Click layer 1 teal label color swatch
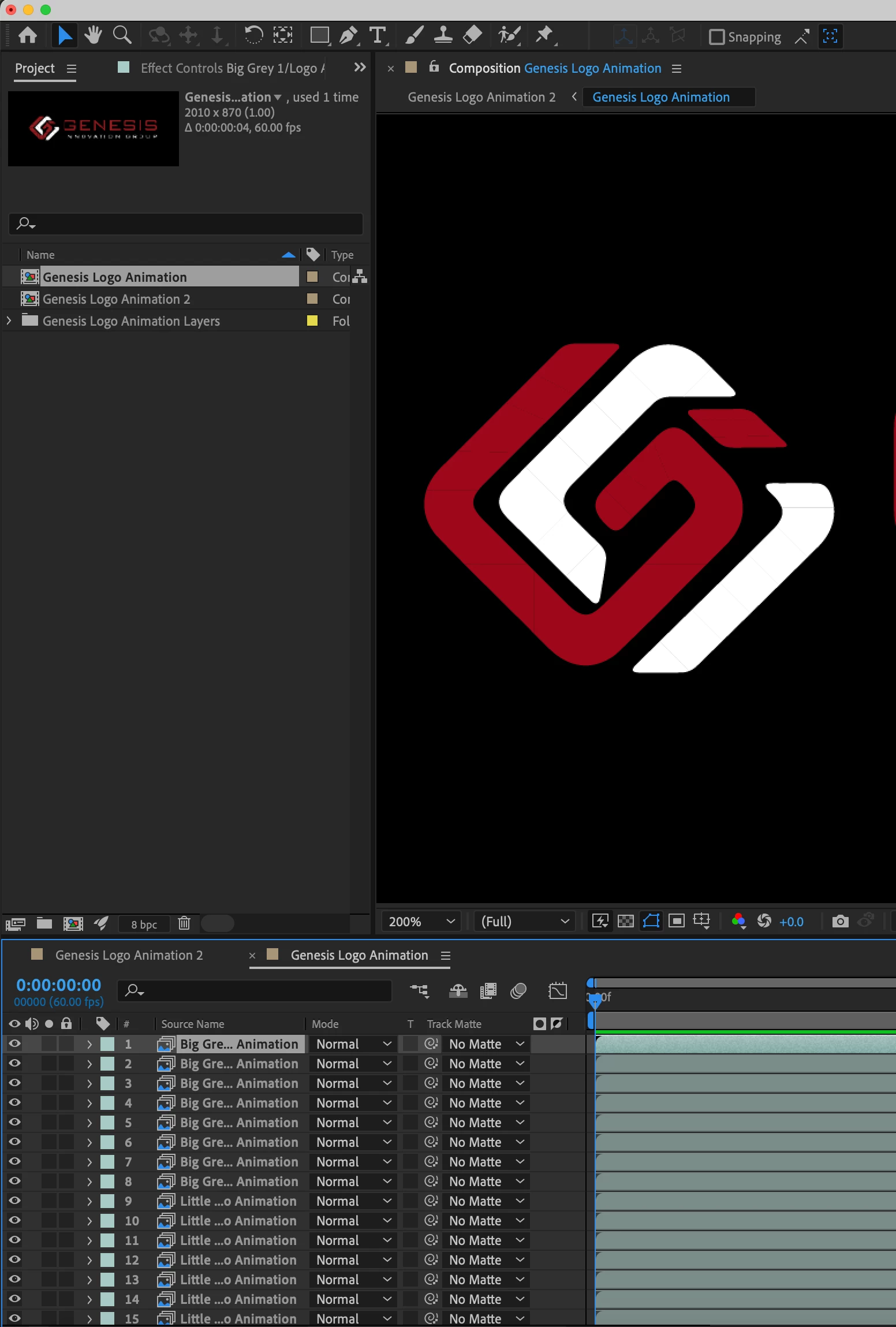The width and height of the screenshot is (896, 1327). [x=107, y=1043]
